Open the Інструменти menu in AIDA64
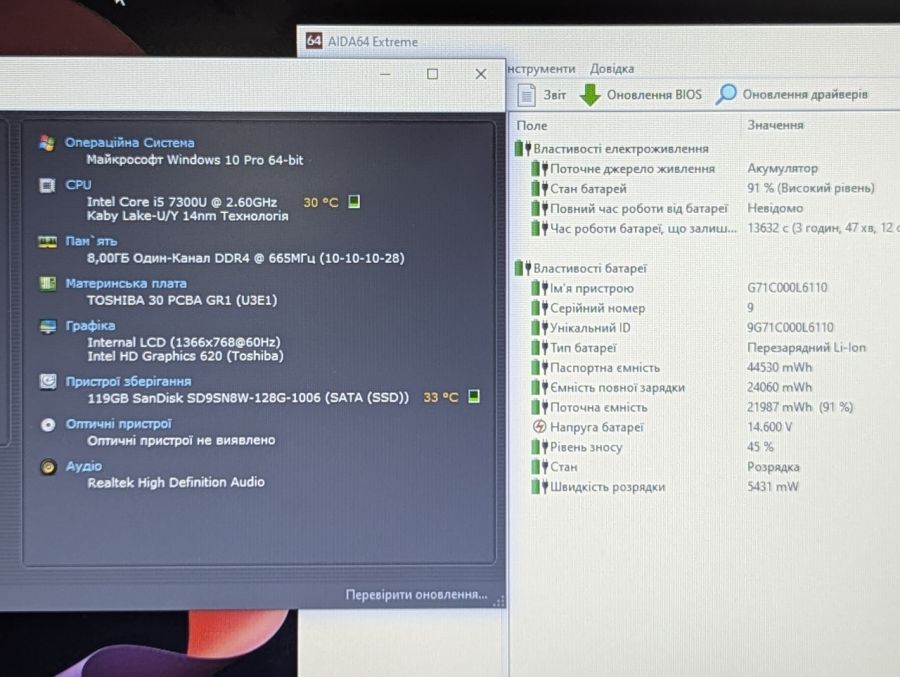Screen dimensions: 900x677 click(x=541, y=69)
